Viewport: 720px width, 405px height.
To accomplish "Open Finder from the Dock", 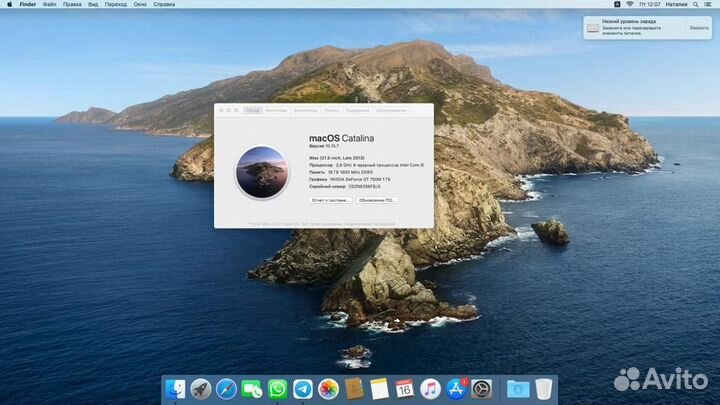I will [175, 389].
